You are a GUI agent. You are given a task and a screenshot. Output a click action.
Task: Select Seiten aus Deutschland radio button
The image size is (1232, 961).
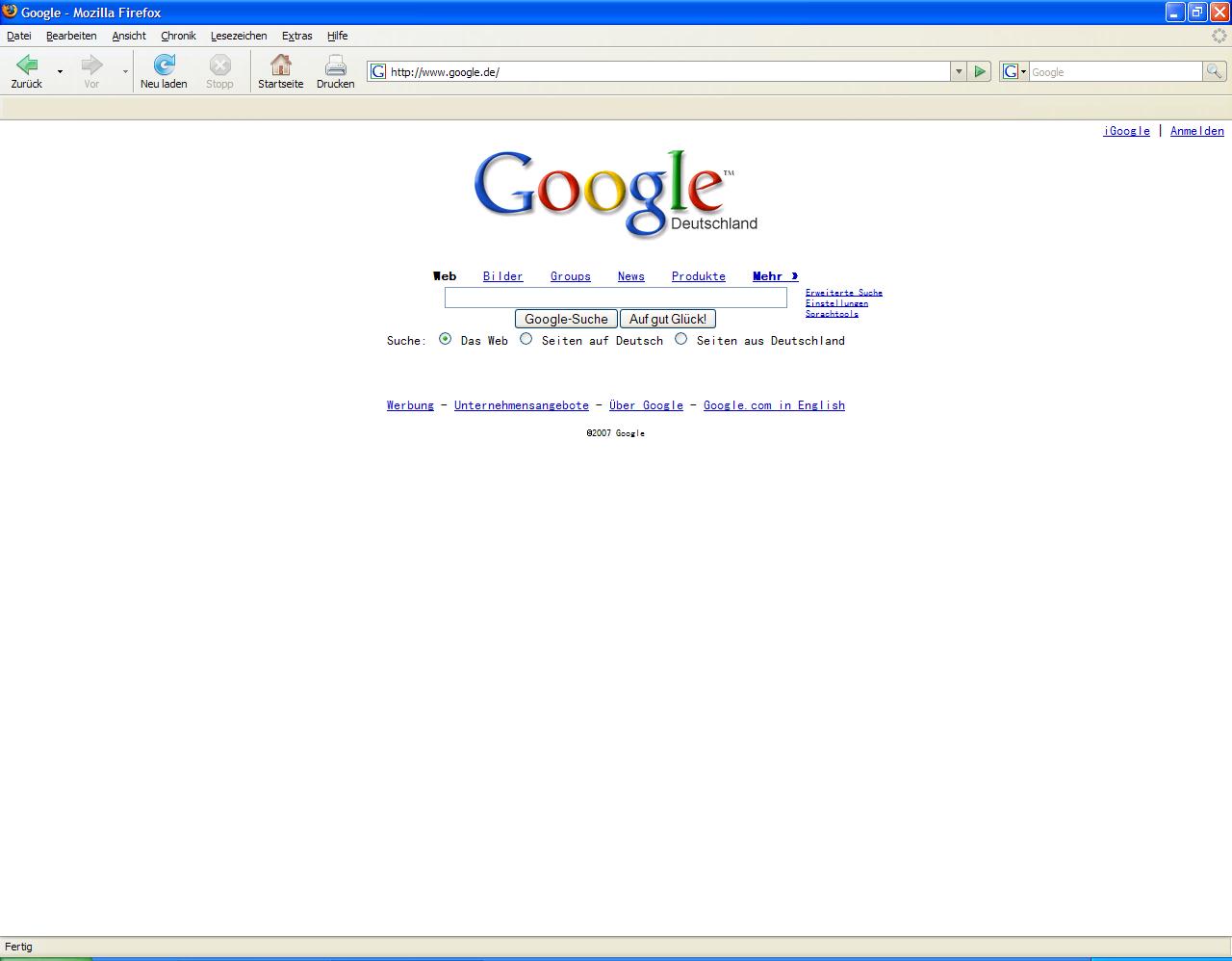pyautogui.click(x=680, y=339)
